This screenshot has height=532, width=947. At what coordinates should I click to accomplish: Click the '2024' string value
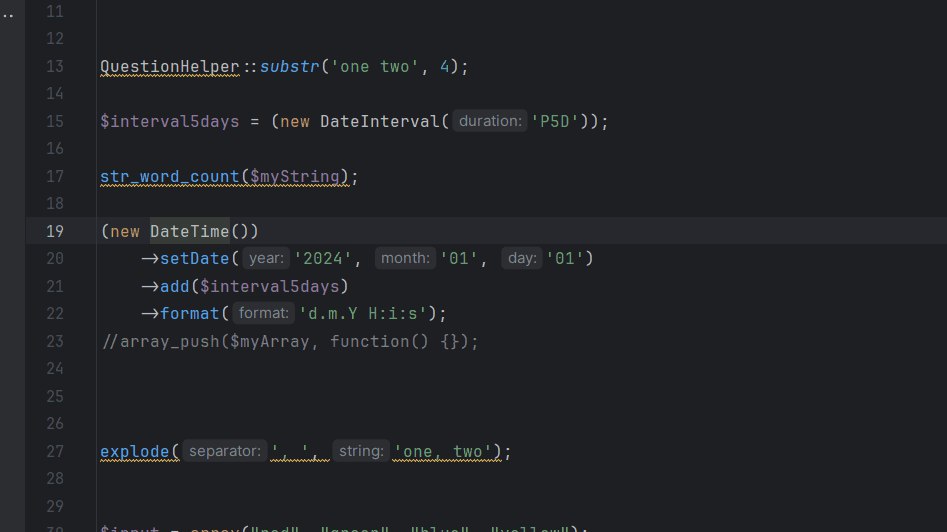tap(323, 258)
